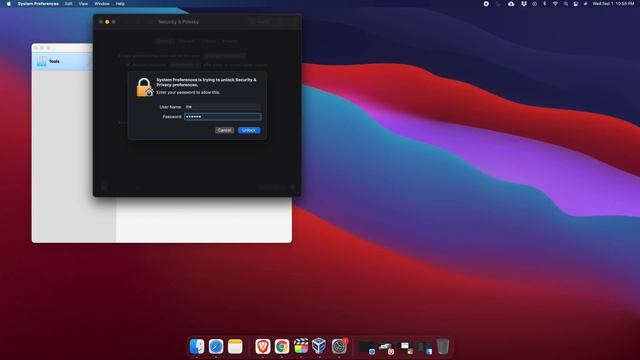Click the date and time in menu bar

tap(613, 4)
